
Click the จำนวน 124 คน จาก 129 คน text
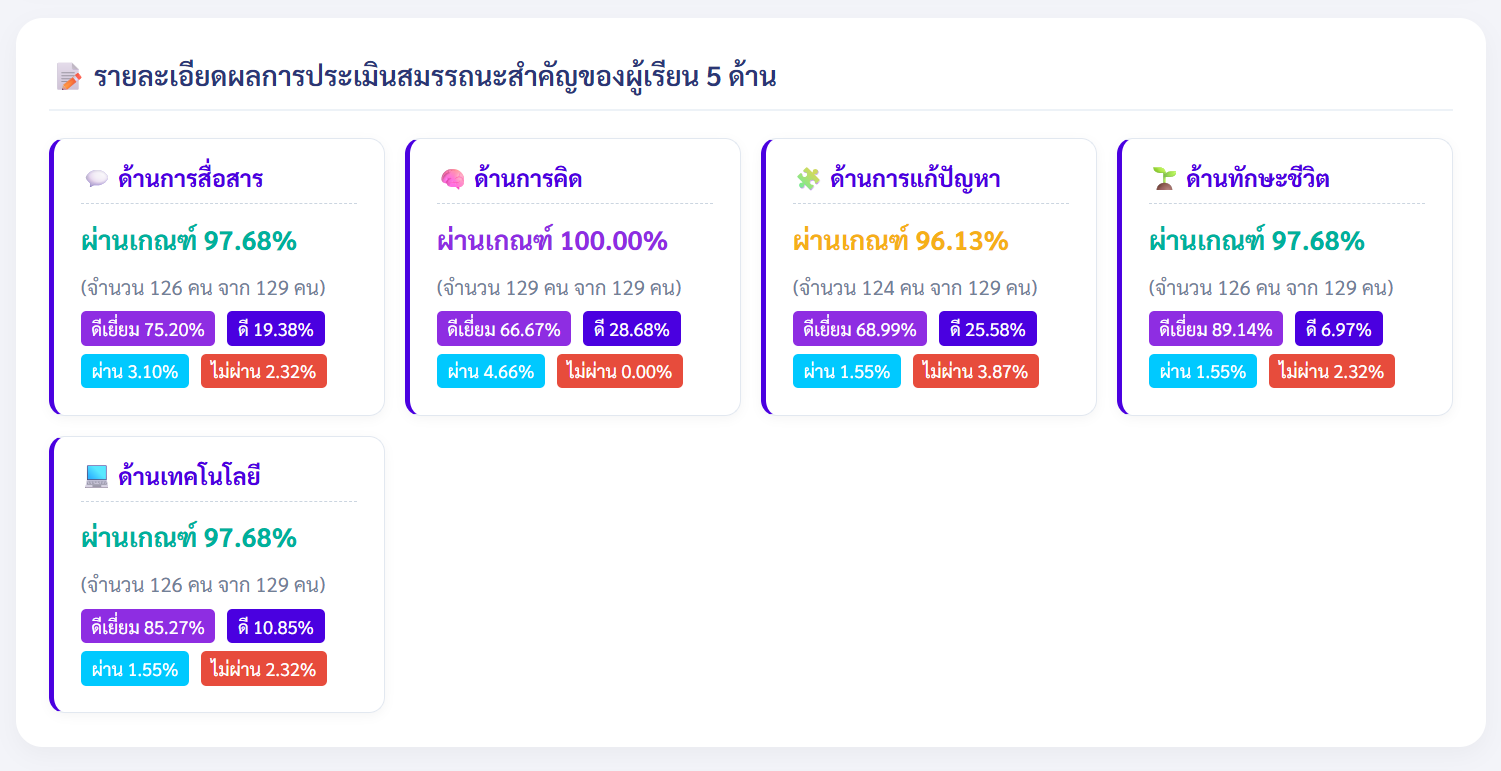[915, 288]
